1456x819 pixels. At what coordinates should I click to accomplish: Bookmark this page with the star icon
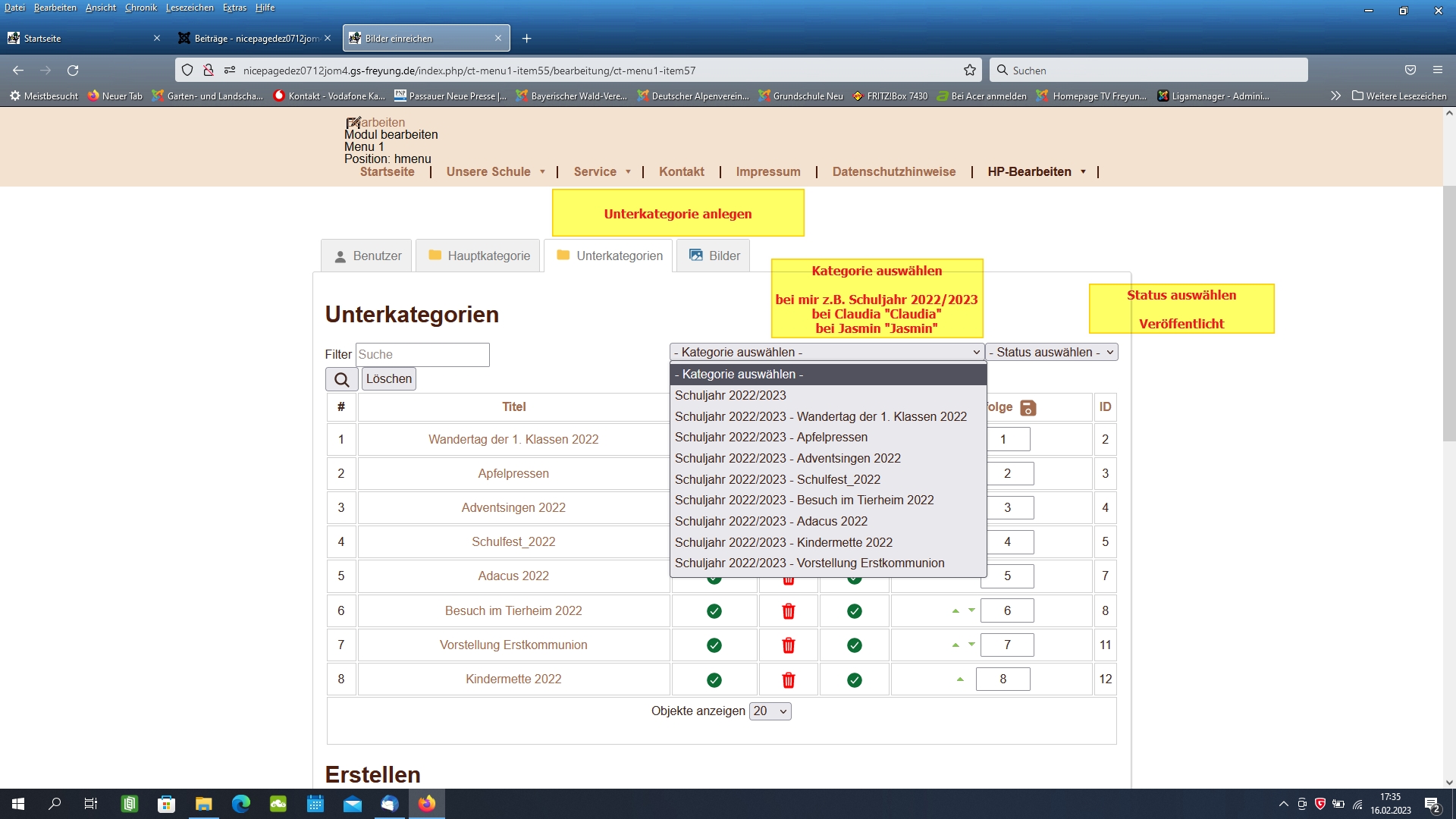(x=969, y=71)
